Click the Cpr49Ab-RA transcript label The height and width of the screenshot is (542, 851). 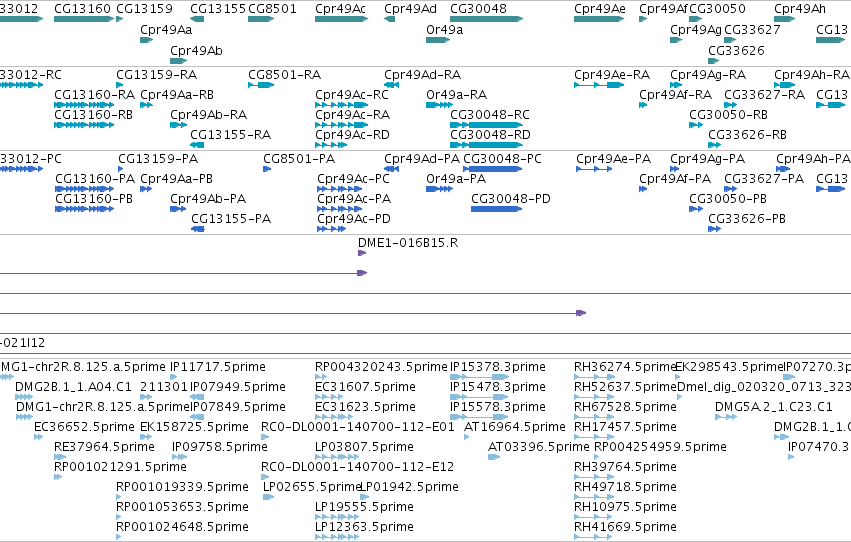[208, 114]
